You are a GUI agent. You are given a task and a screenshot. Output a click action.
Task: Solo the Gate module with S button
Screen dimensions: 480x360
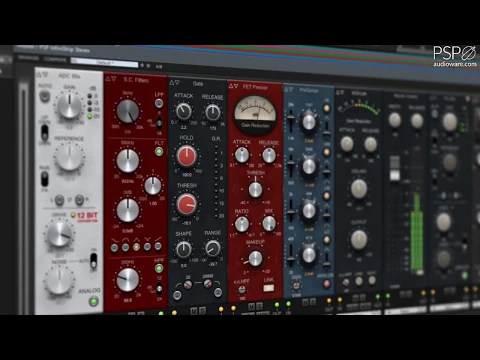pos(202,311)
